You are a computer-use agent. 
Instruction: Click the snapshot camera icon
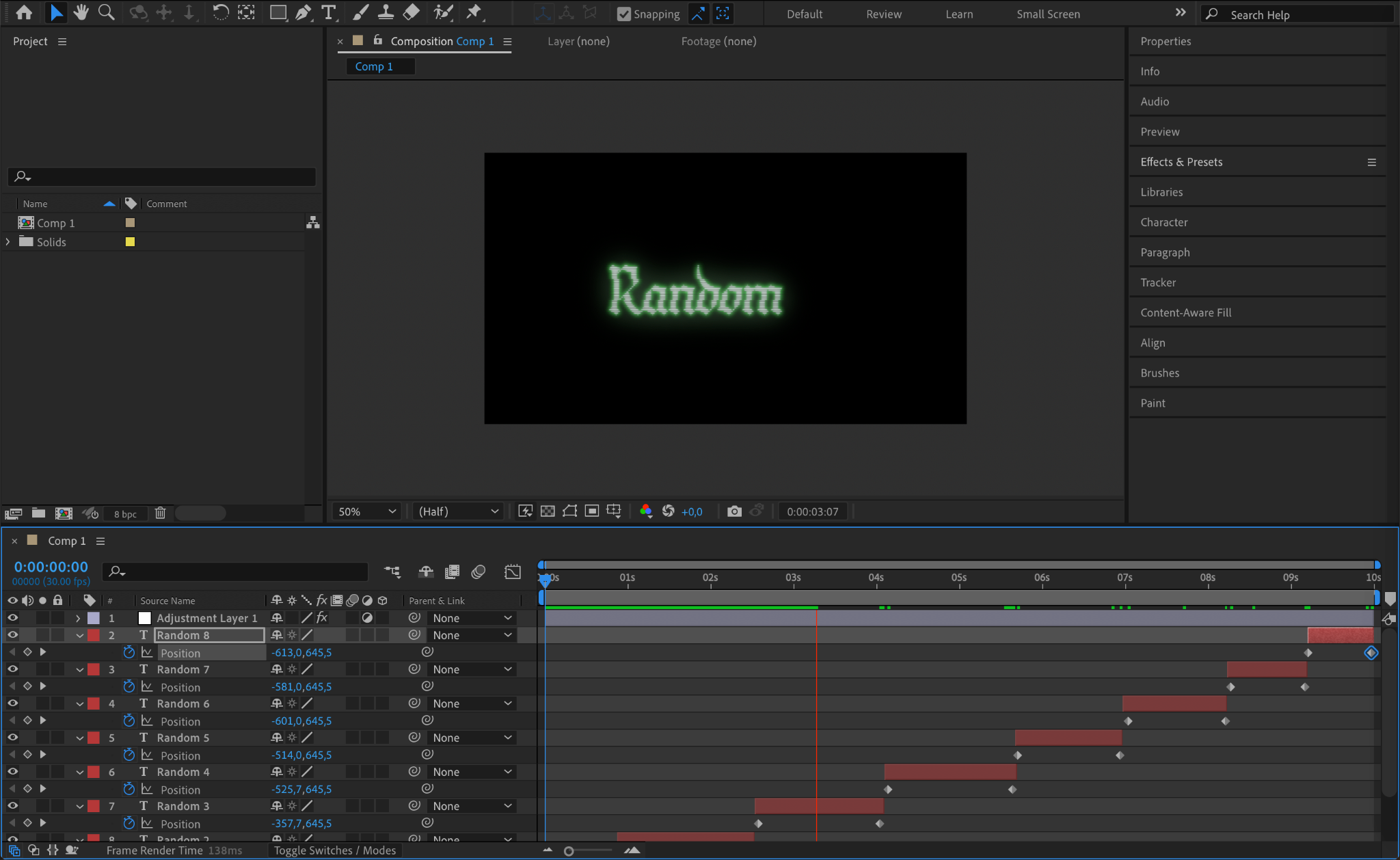734,511
